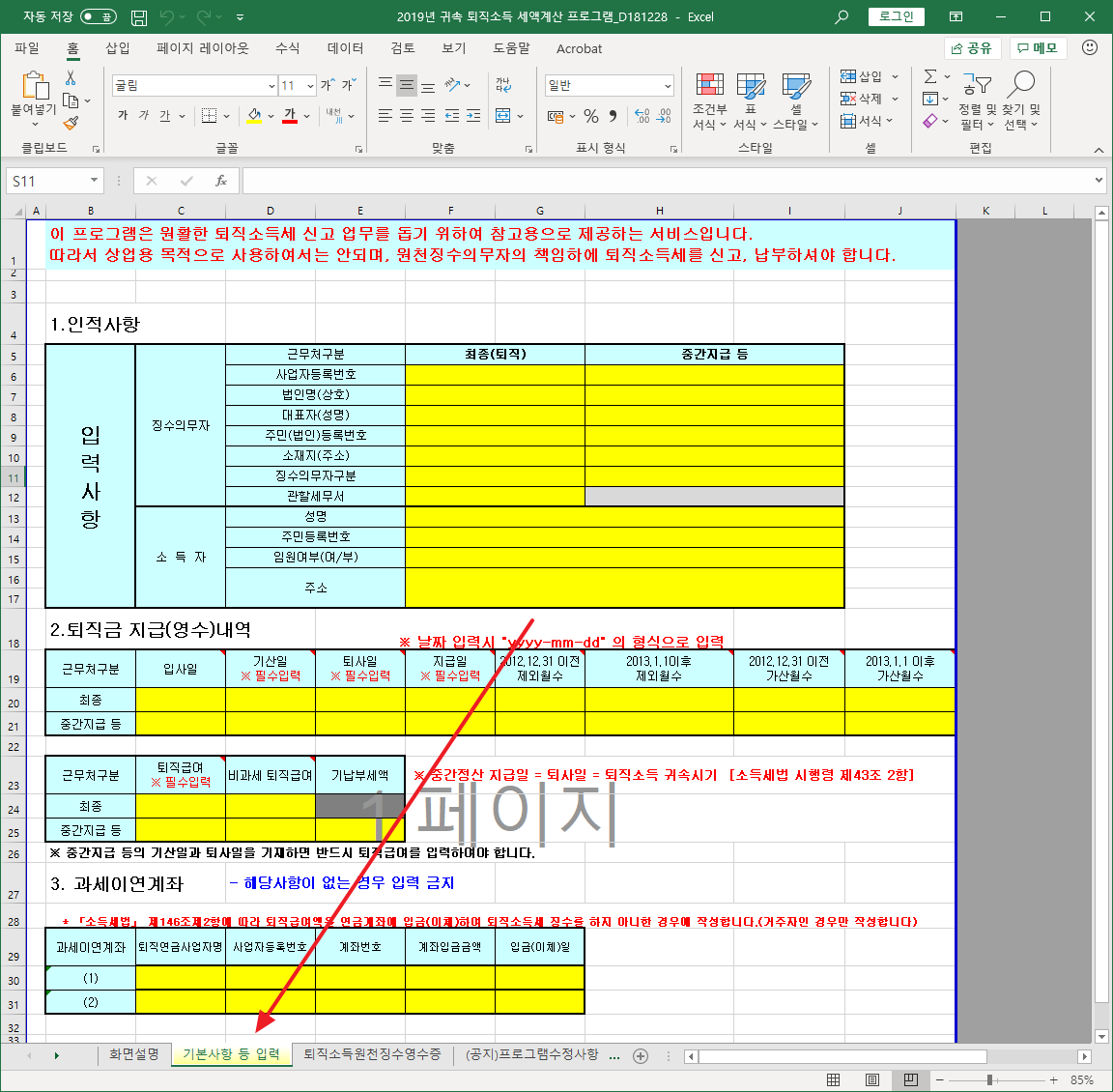Apply Percent Style with the % icon

pos(591,116)
